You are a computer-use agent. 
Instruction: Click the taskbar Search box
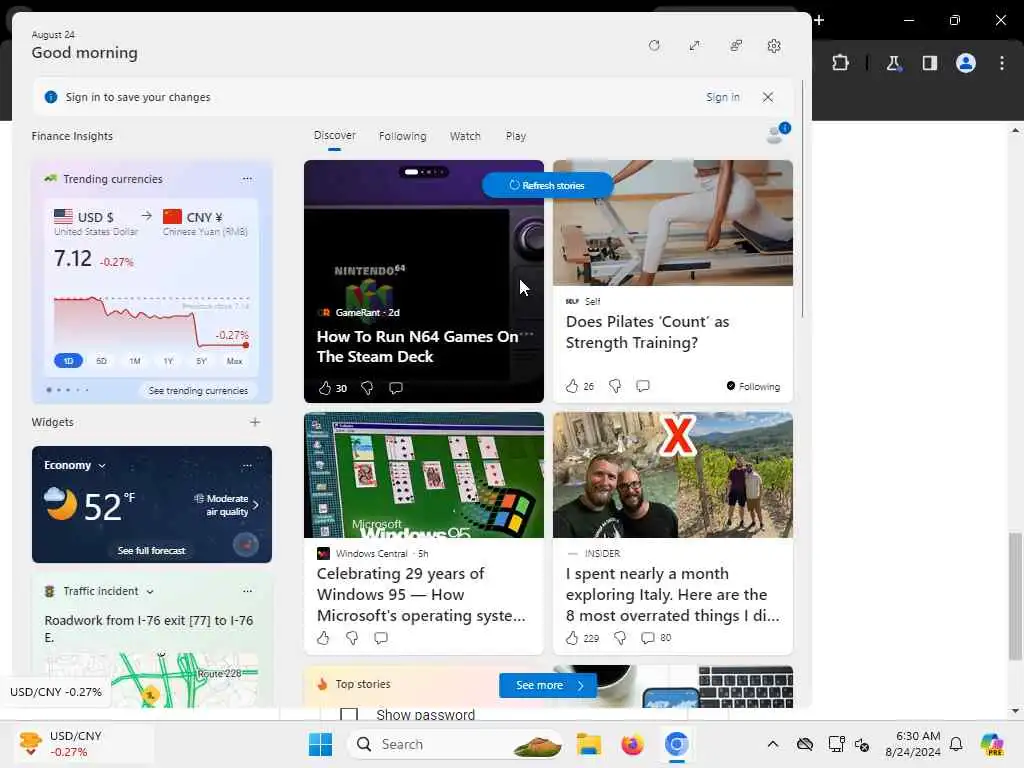click(455, 744)
